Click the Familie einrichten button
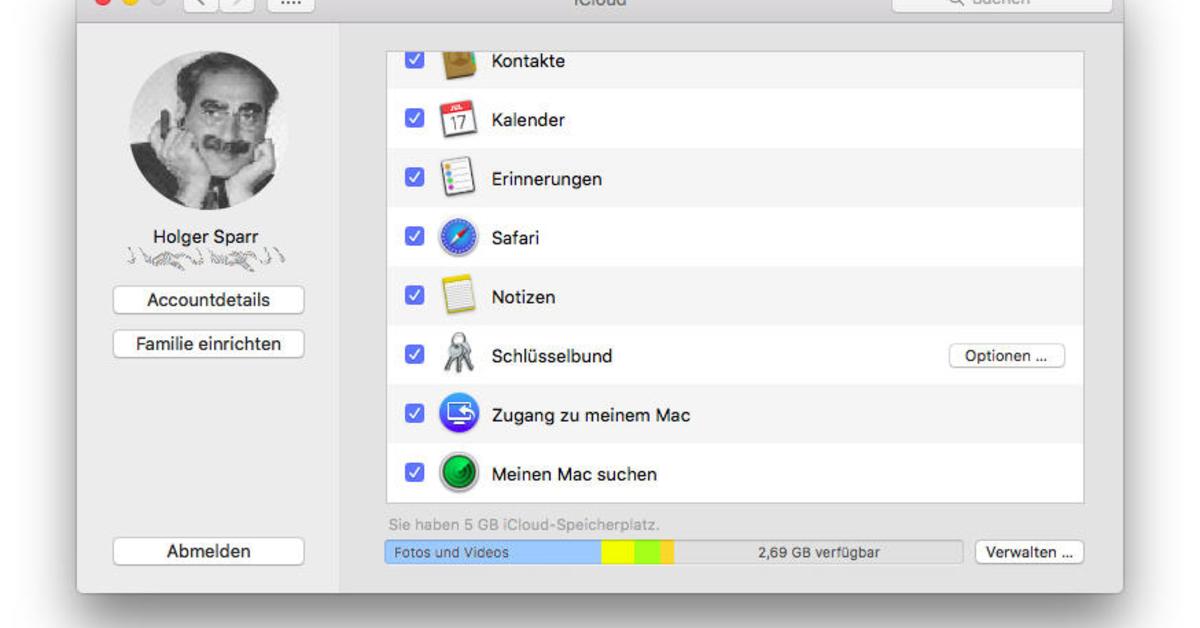 pyautogui.click(x=208, y=344)
